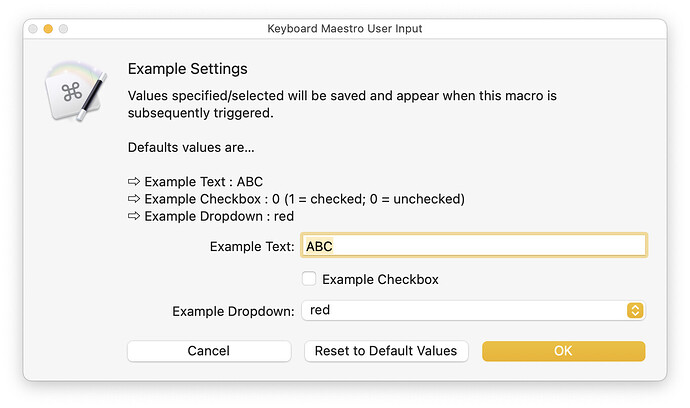This screenshot has width=690, height=408.
Task: Click the 'Defaults values are...' text
Action: click(191, 147)
